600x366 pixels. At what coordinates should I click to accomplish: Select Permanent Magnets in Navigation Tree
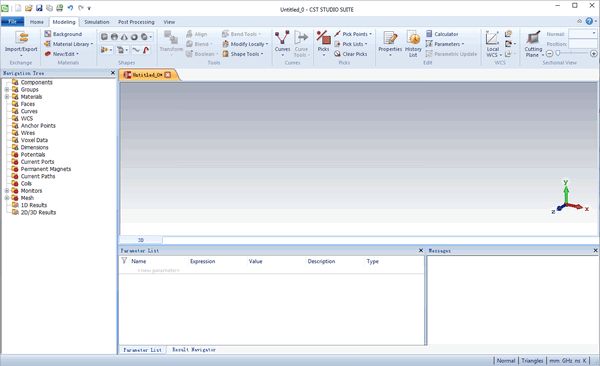(x=46, y=169)
